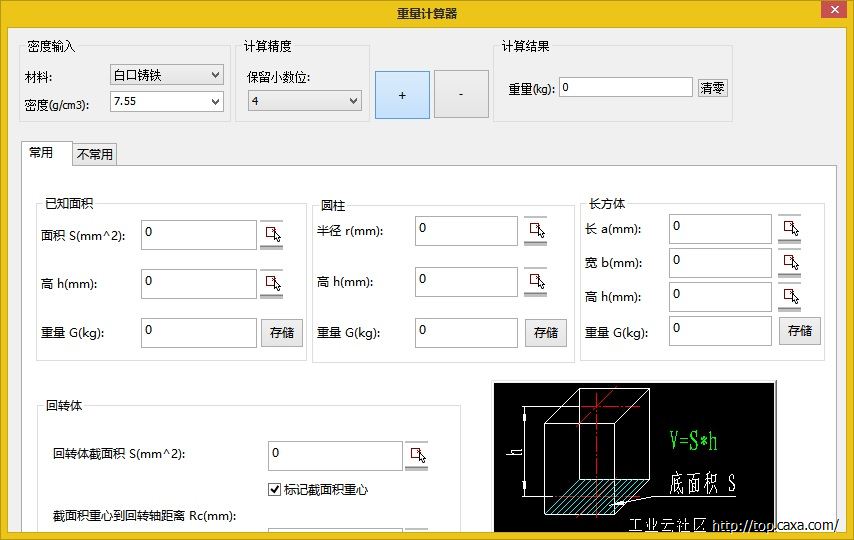
Task: Switch to the 不常用 tab
Action: [95, 154]
